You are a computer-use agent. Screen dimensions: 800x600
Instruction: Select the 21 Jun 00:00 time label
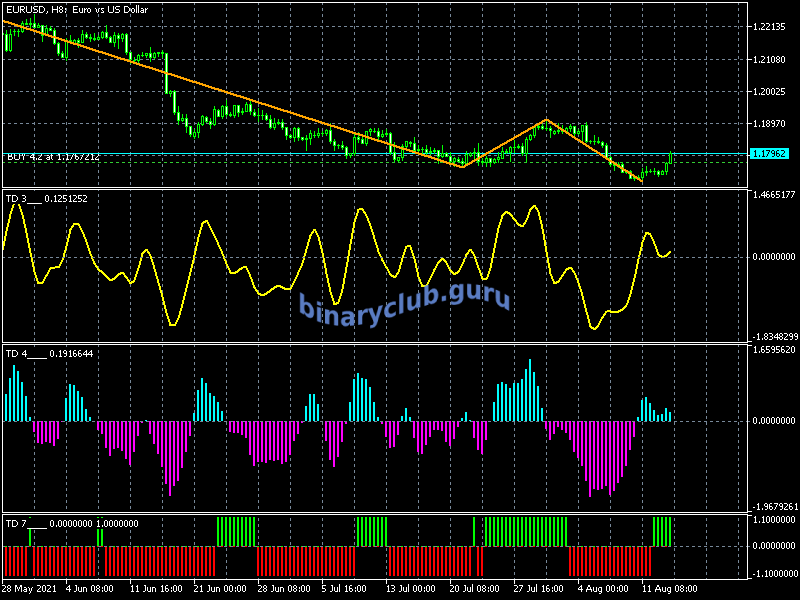click(220, 588)
